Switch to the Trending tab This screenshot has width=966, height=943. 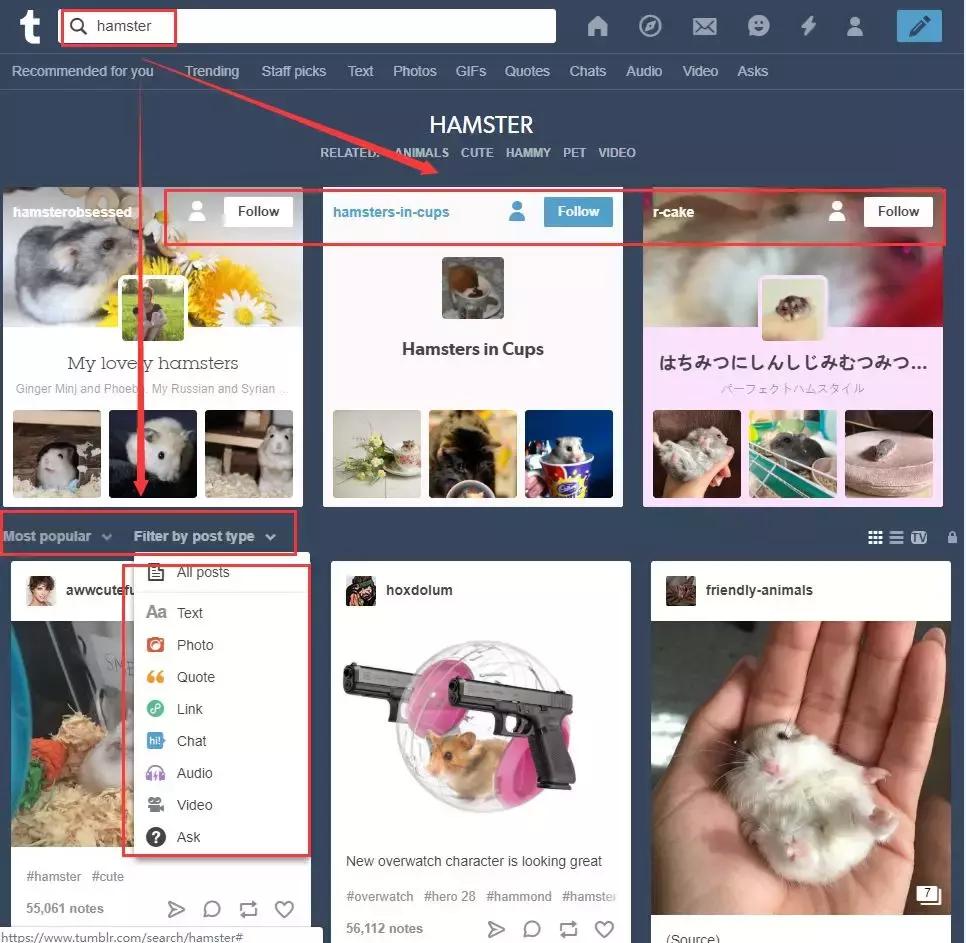pyautogui.click(x=211, y=71)
